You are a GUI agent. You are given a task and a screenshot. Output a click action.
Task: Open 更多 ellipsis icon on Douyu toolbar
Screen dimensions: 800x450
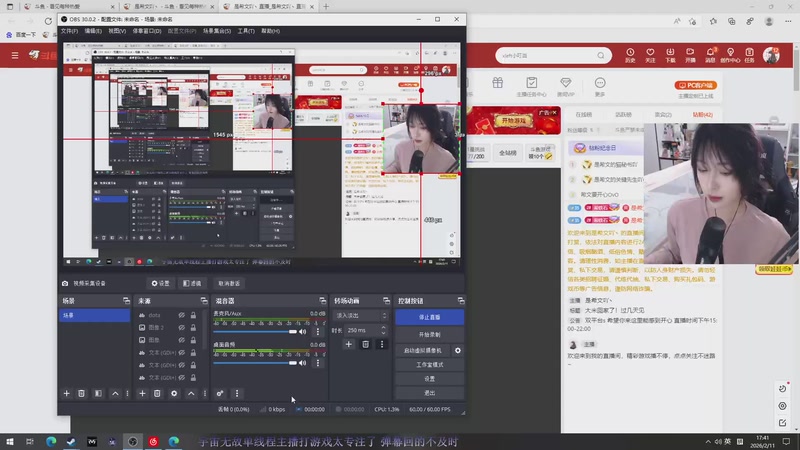600,86
